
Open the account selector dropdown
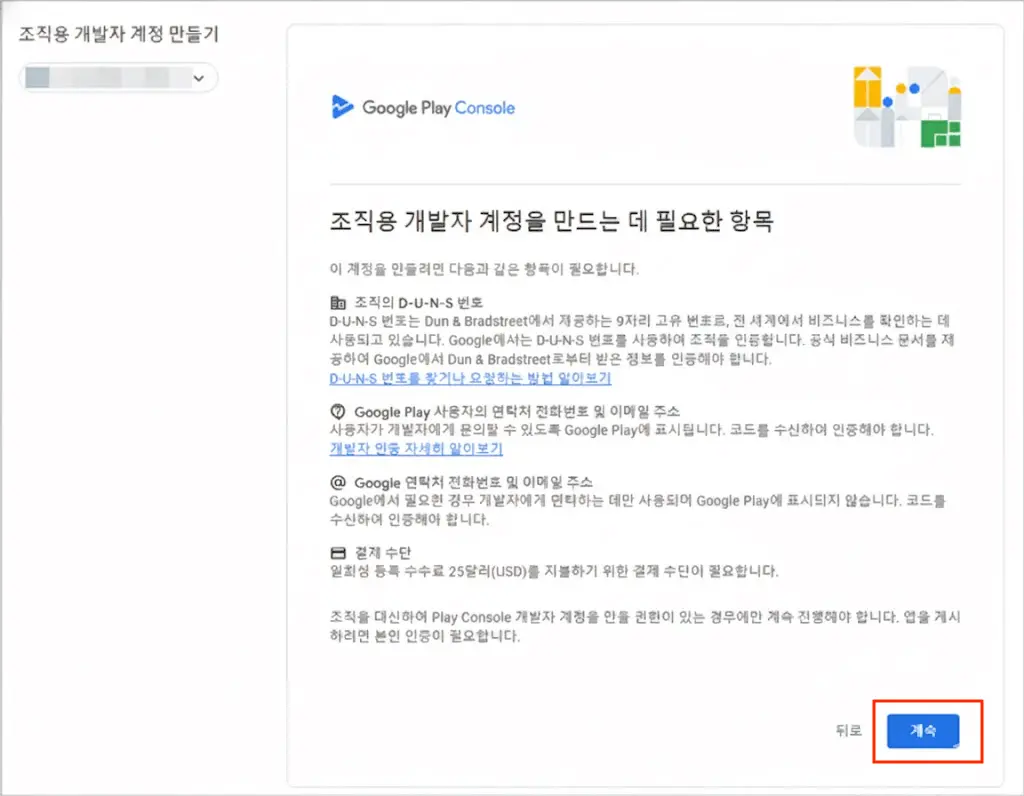coord(119,78)
